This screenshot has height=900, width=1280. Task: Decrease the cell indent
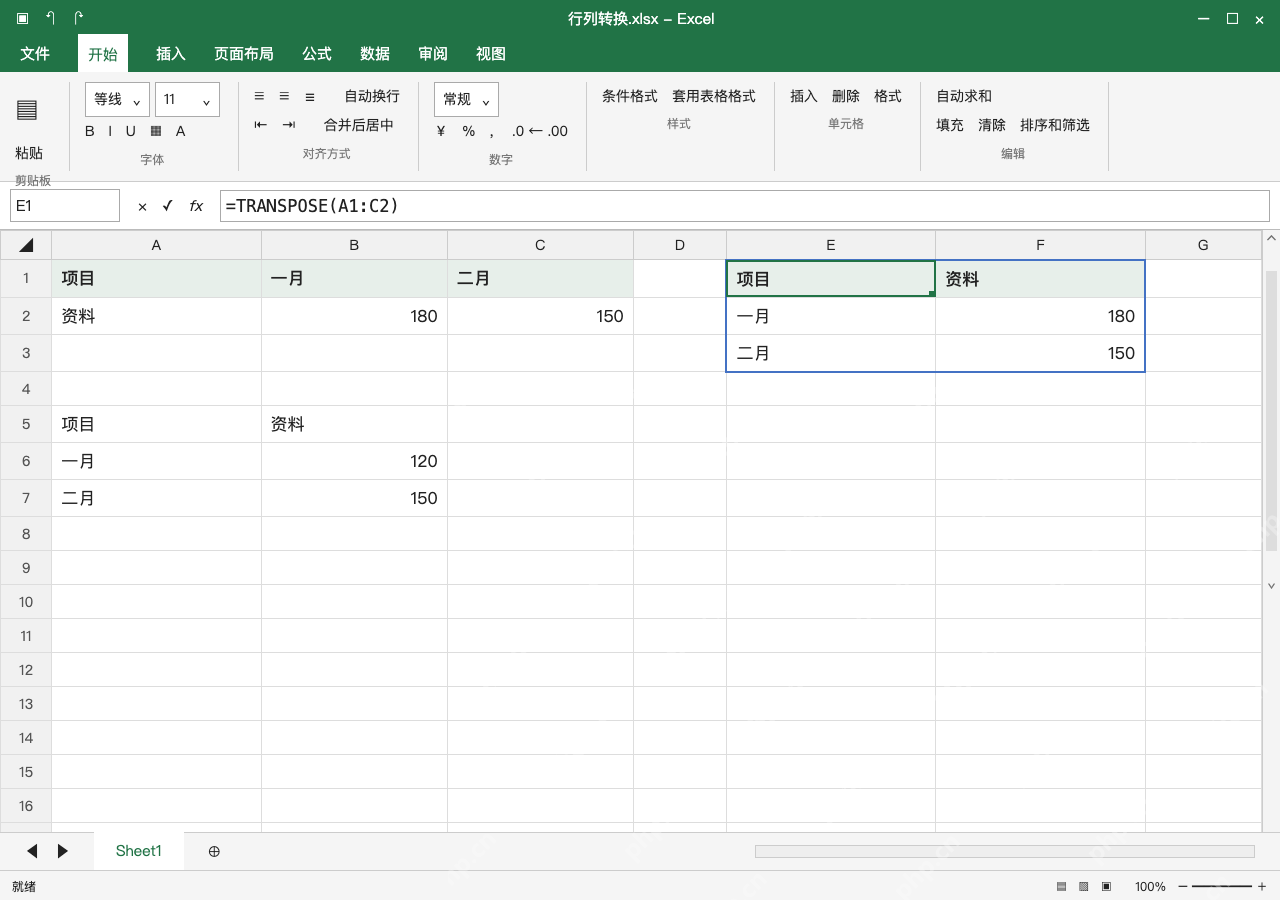[261, 125]
